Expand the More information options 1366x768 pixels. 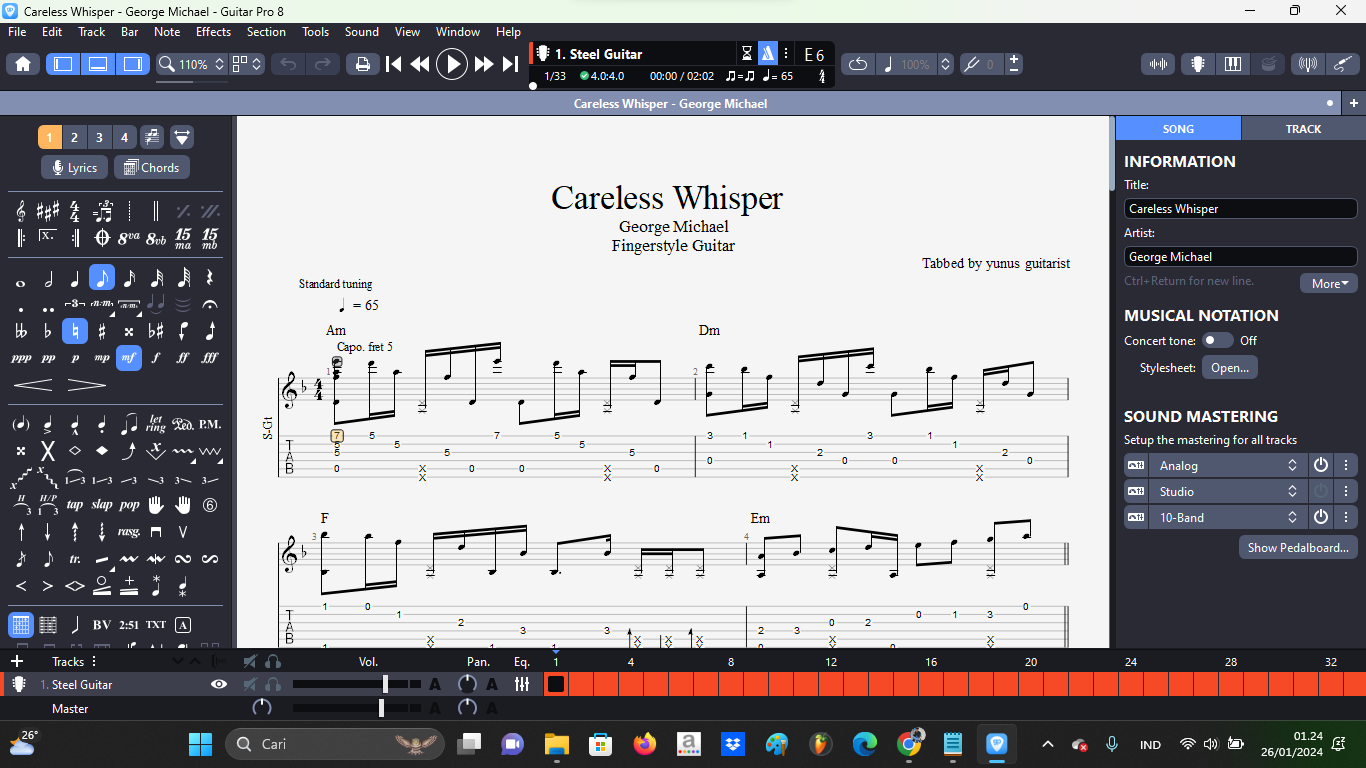(1329, 283)
